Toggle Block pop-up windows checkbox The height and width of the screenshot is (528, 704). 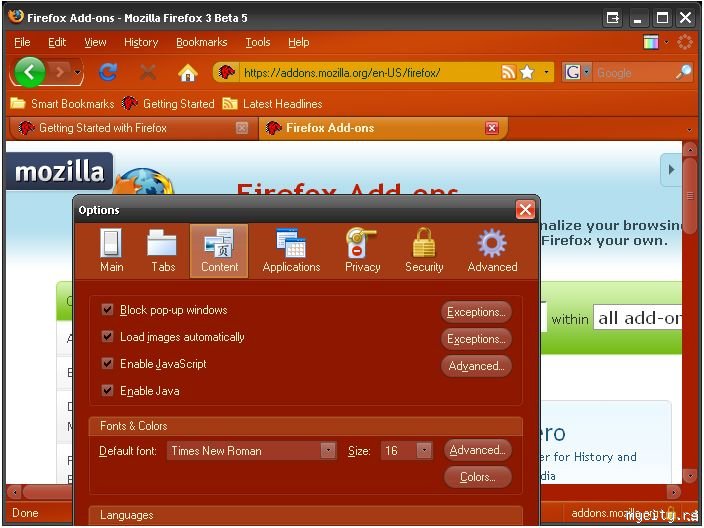(x=107, y=309)
